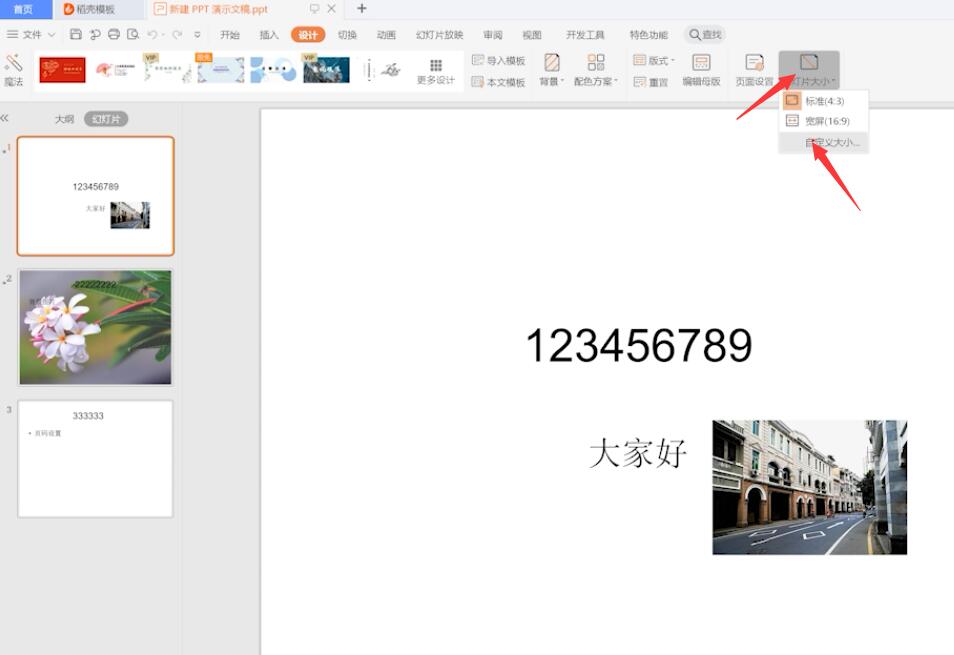Viewport: 954px width, 655px height.
Task: Select slide 2 thumbnail with flowers
Action: pyautogui.click(x=96, y=327)
